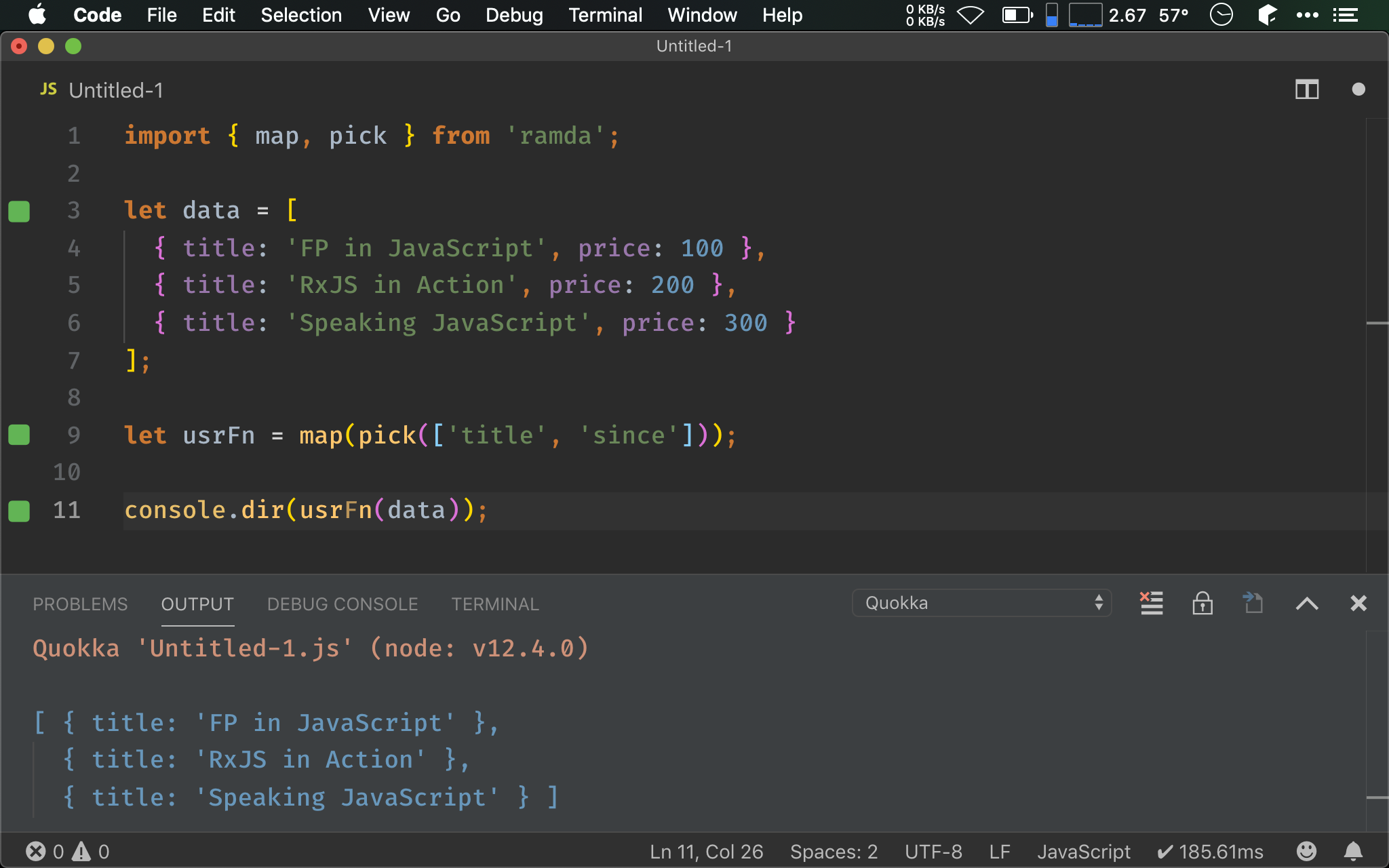1389x868 pixels.
Task: Click 'FP in JavaScript' string on line 4
Action: coord(416,248)
